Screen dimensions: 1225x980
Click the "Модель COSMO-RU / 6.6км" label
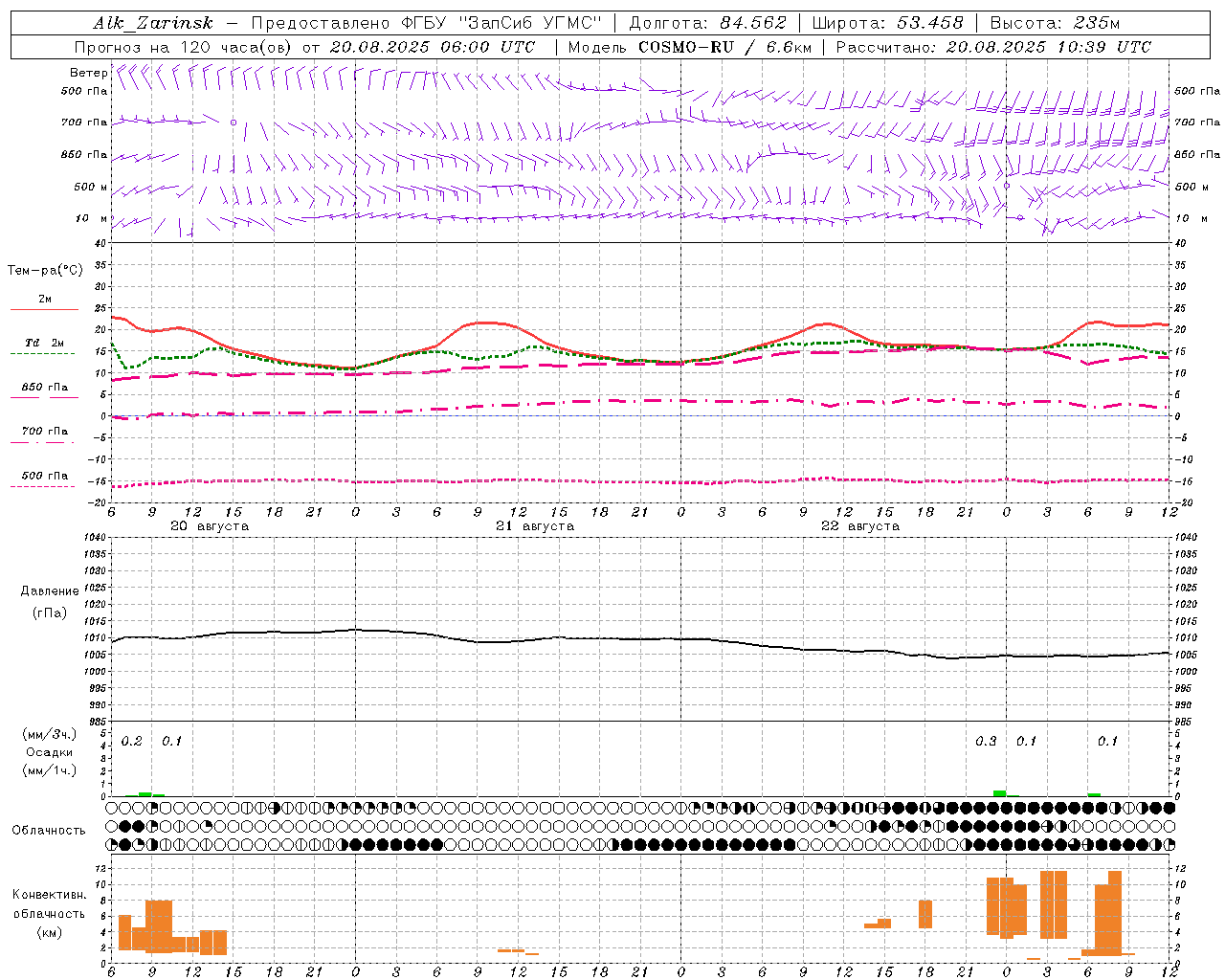pos(689,47)
